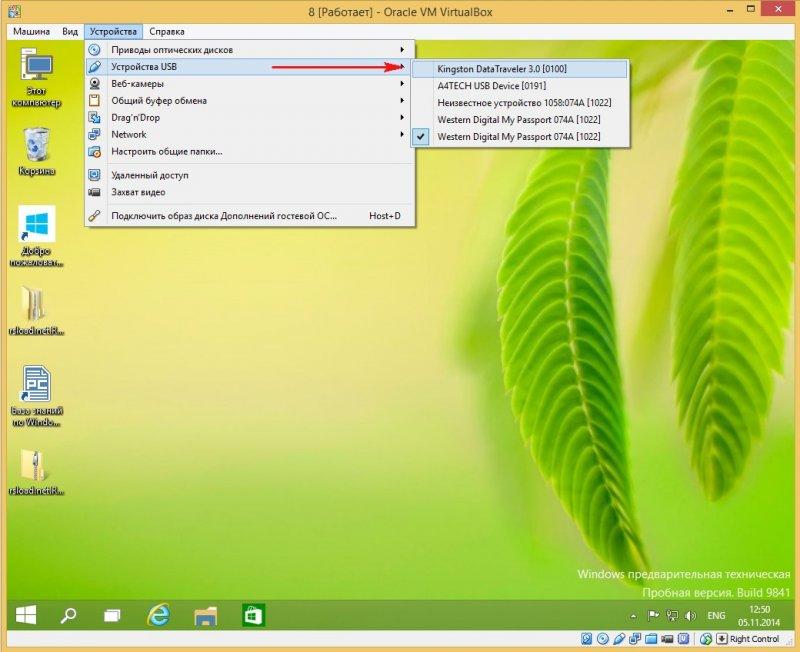
Task: Open the Вид menu
Action: pos(70,32)
